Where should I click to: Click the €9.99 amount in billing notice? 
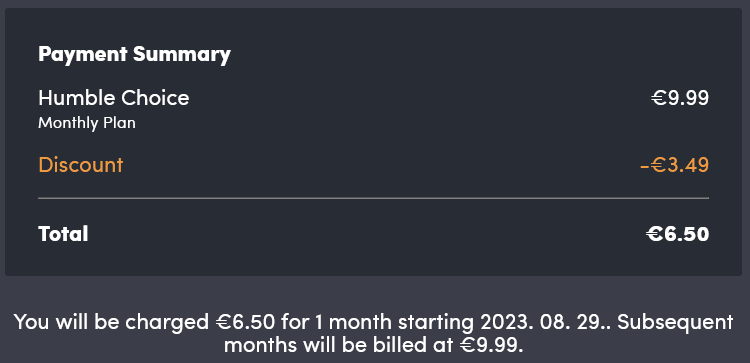pos(488,345)
